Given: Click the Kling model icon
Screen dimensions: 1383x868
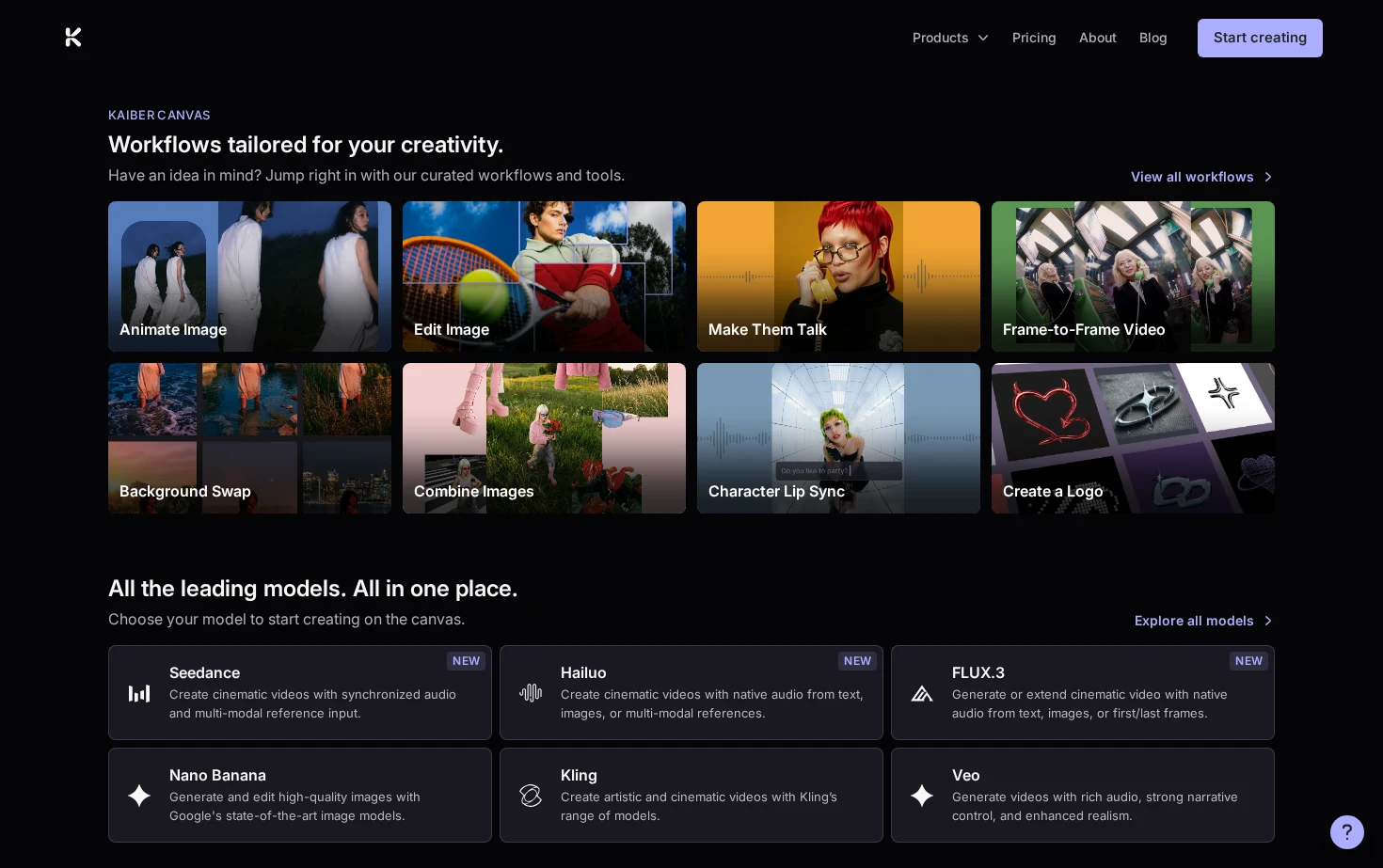Looking at the screenshot, I should [531, 796].
